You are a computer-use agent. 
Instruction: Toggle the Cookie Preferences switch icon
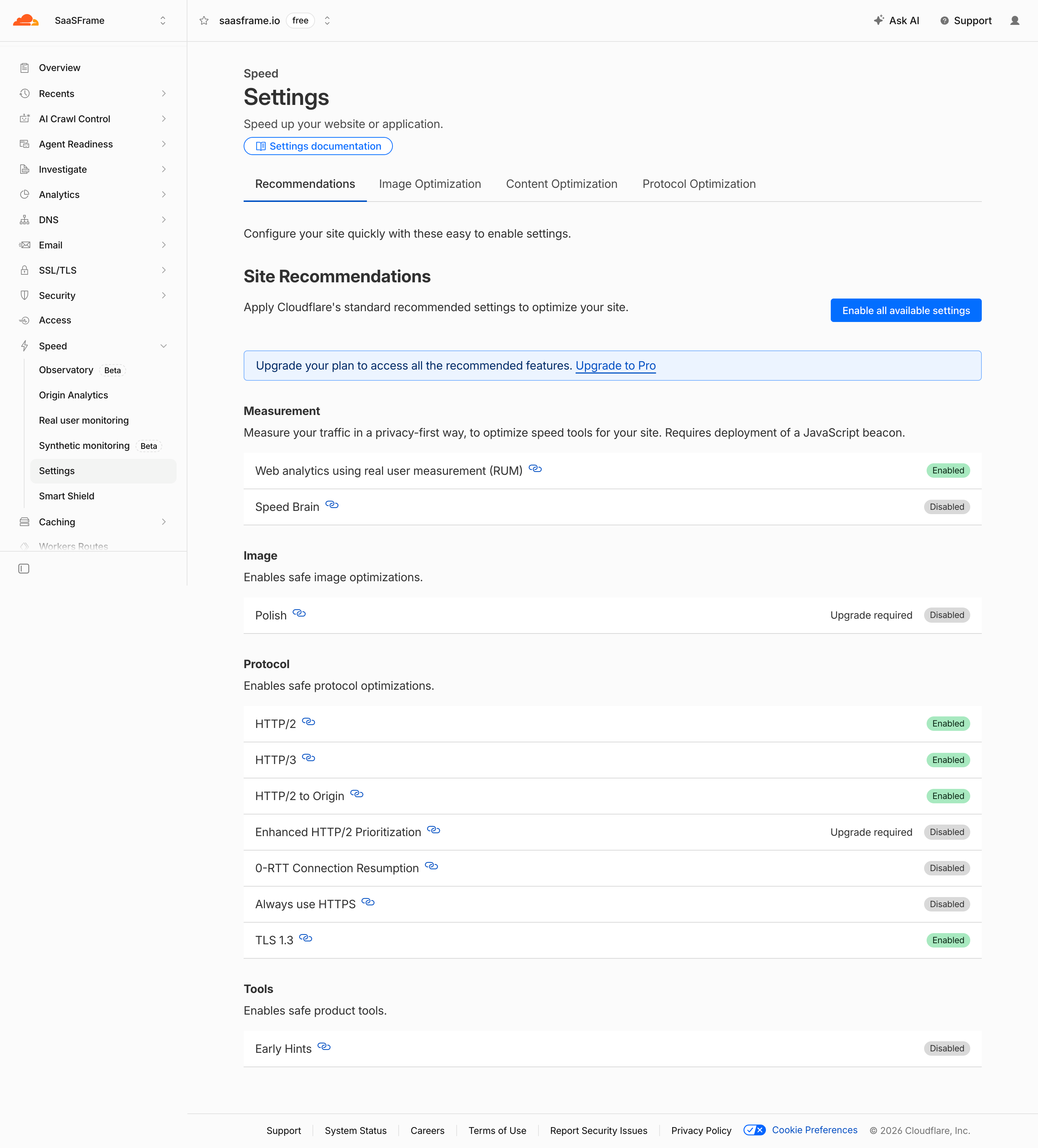755,1130
